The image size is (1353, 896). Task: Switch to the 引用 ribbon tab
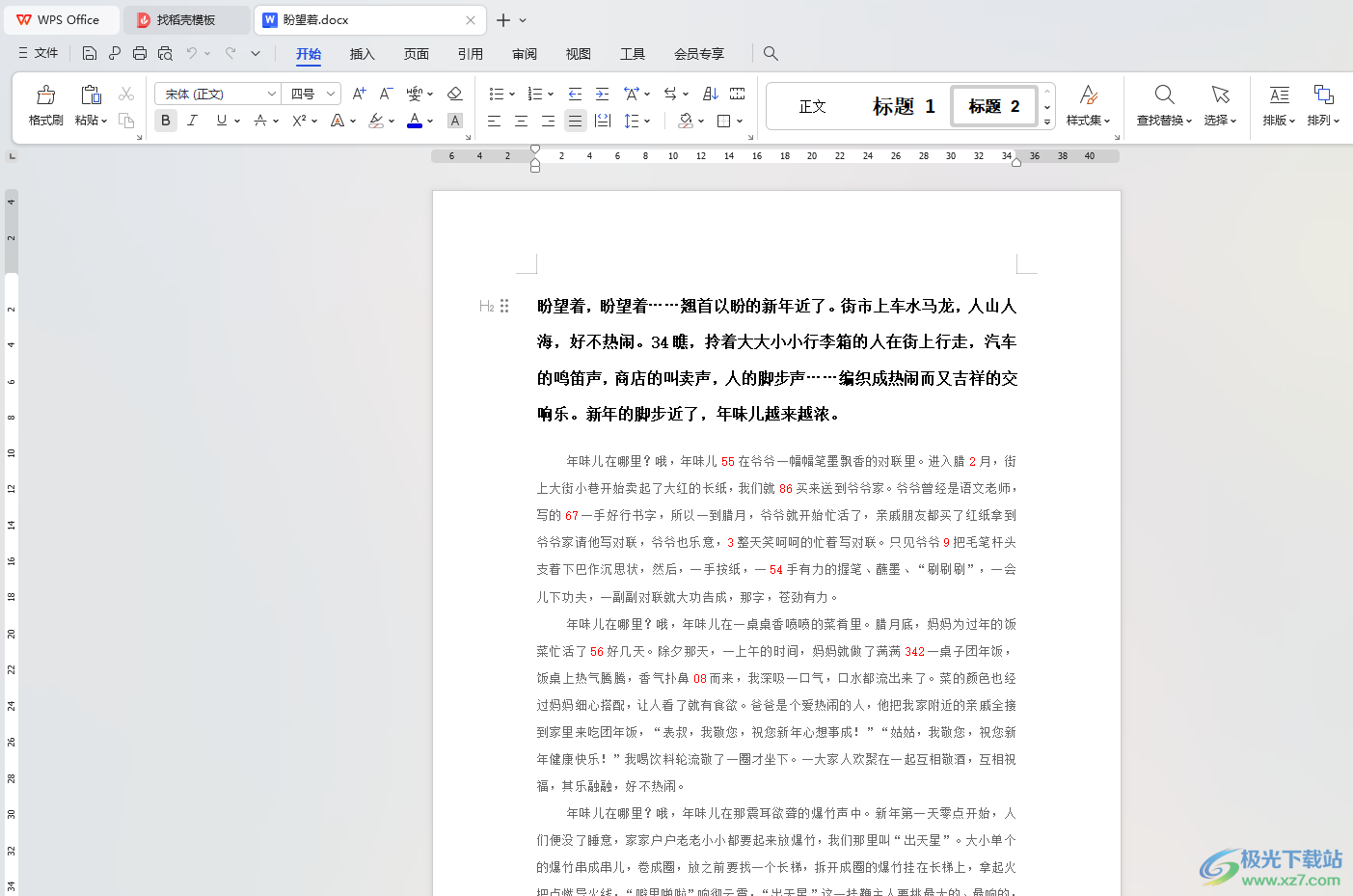click(470, 54)
